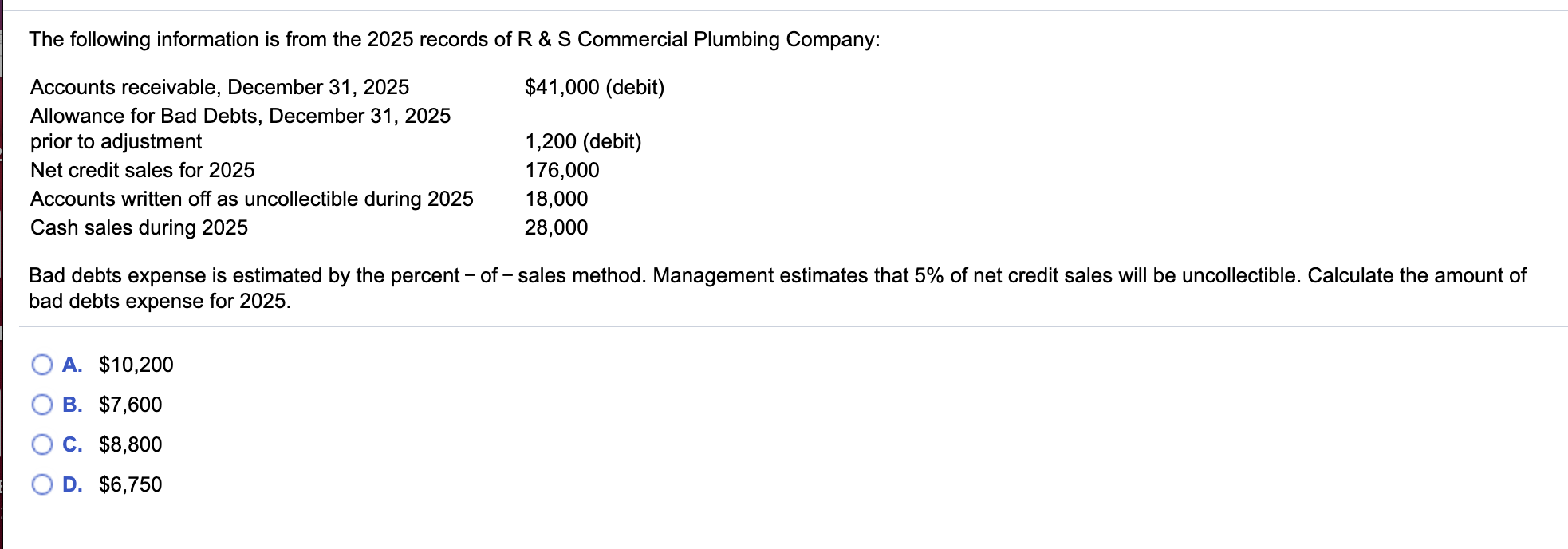Select radio button for answer C
1568x549 pixels.
click(42, 444)
